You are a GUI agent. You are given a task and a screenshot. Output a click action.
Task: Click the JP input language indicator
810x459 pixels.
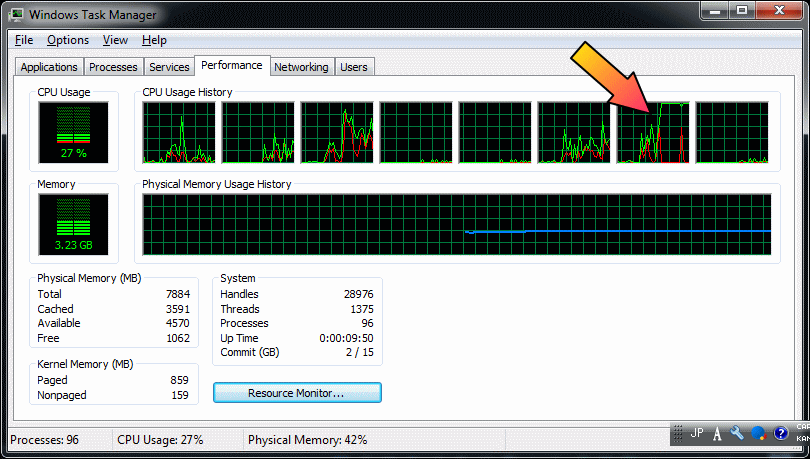pyautogui.click(x=697, y=433)
